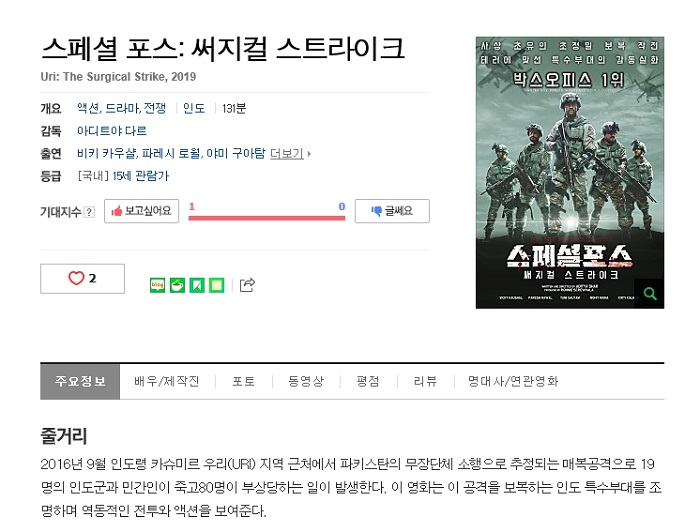Image resolution: width=700 pixels, height=532 pixels.
Task: Open 명대사/연관영화 tab
Action: click(x=513, y=381)
